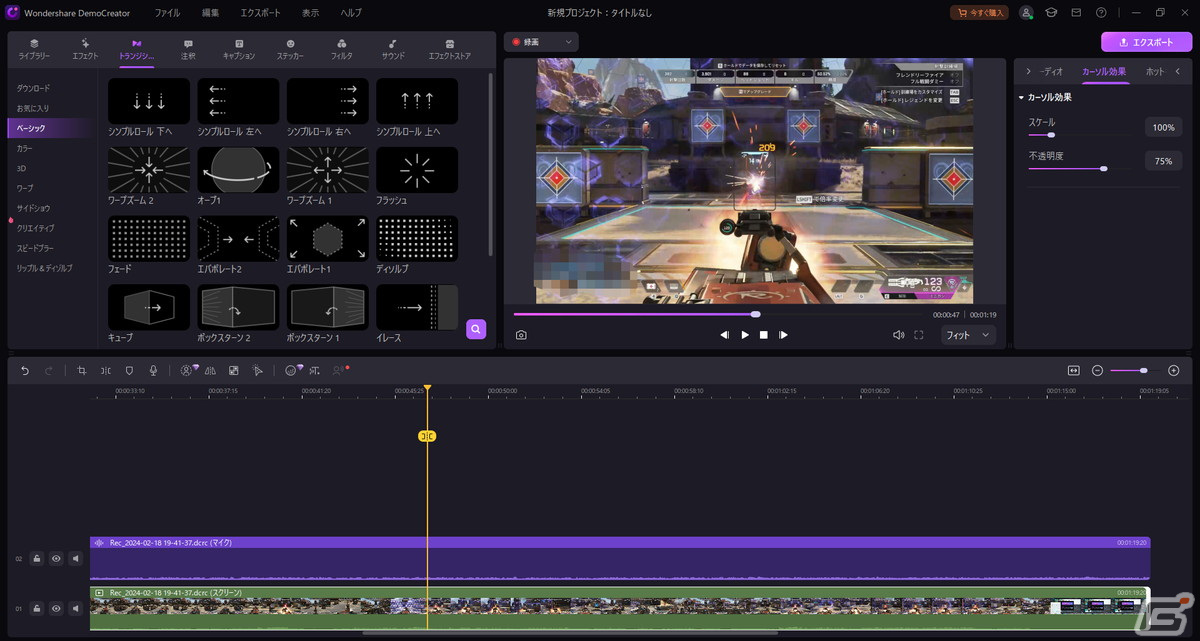Viewport: 1200px width, 641px height.
Task: Play the preview video
Action: [x=745, y=335]
